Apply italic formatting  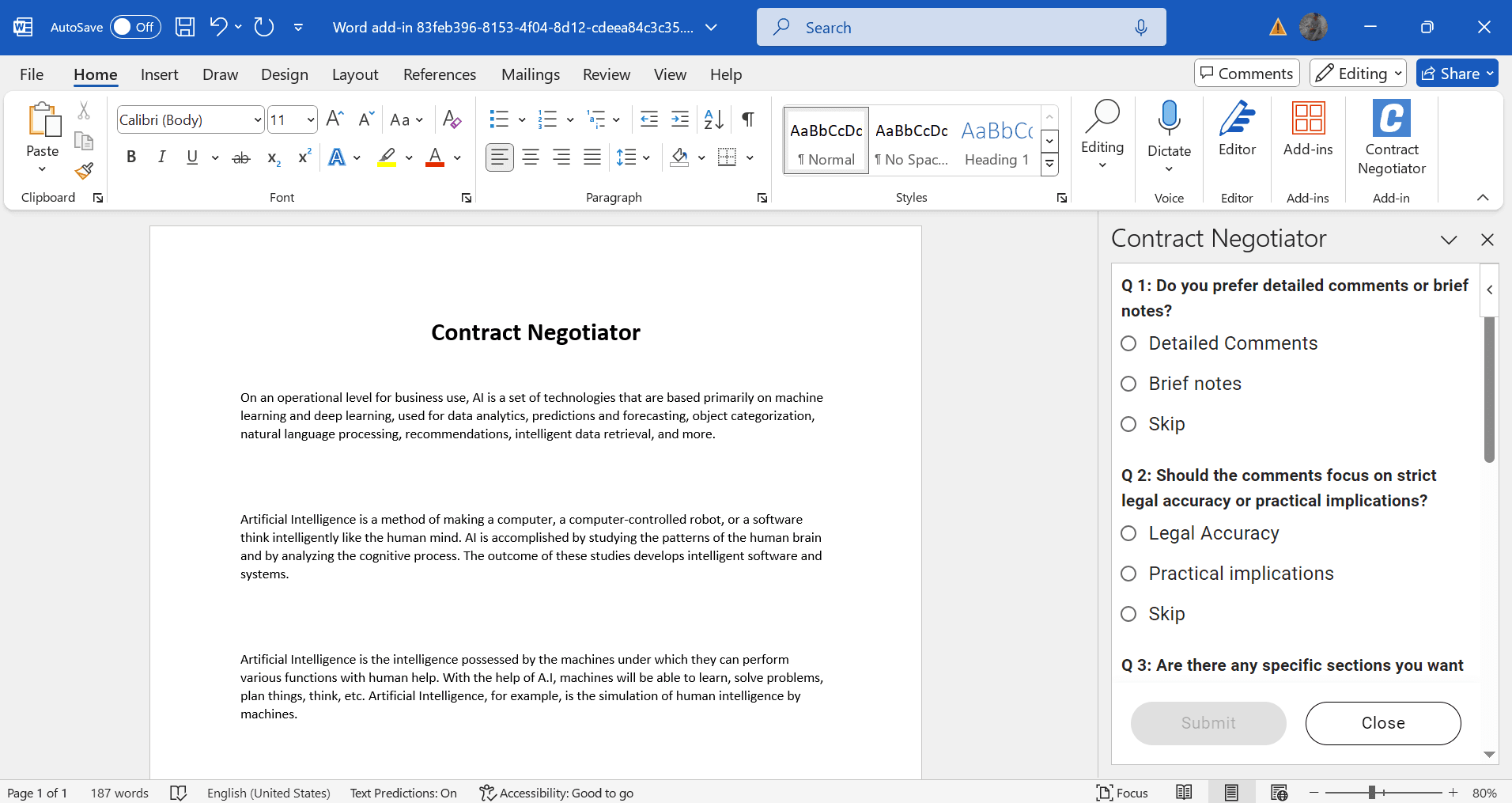click(x=162, y=157)
